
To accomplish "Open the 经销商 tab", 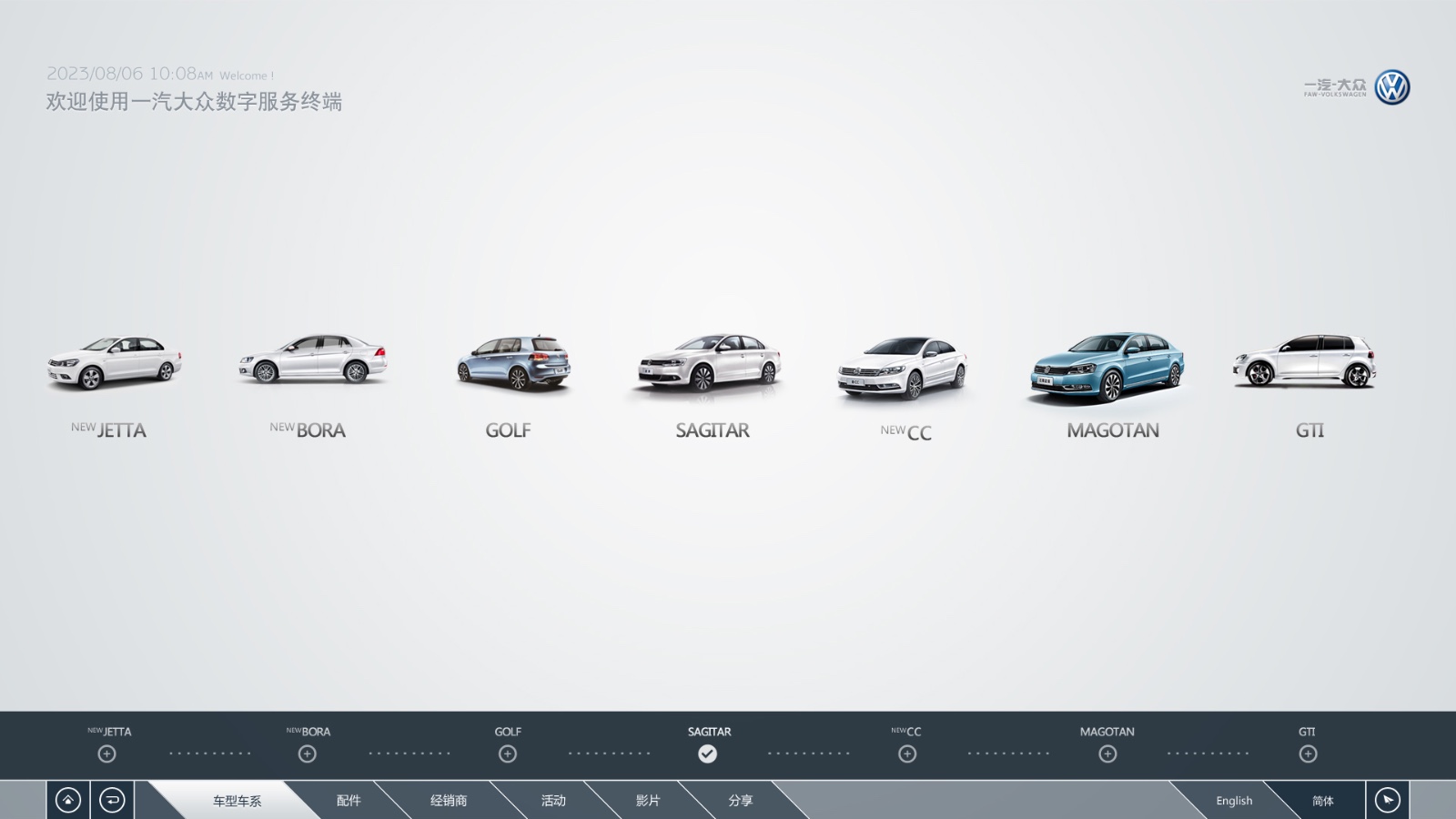I will click(x=449, y=801).
